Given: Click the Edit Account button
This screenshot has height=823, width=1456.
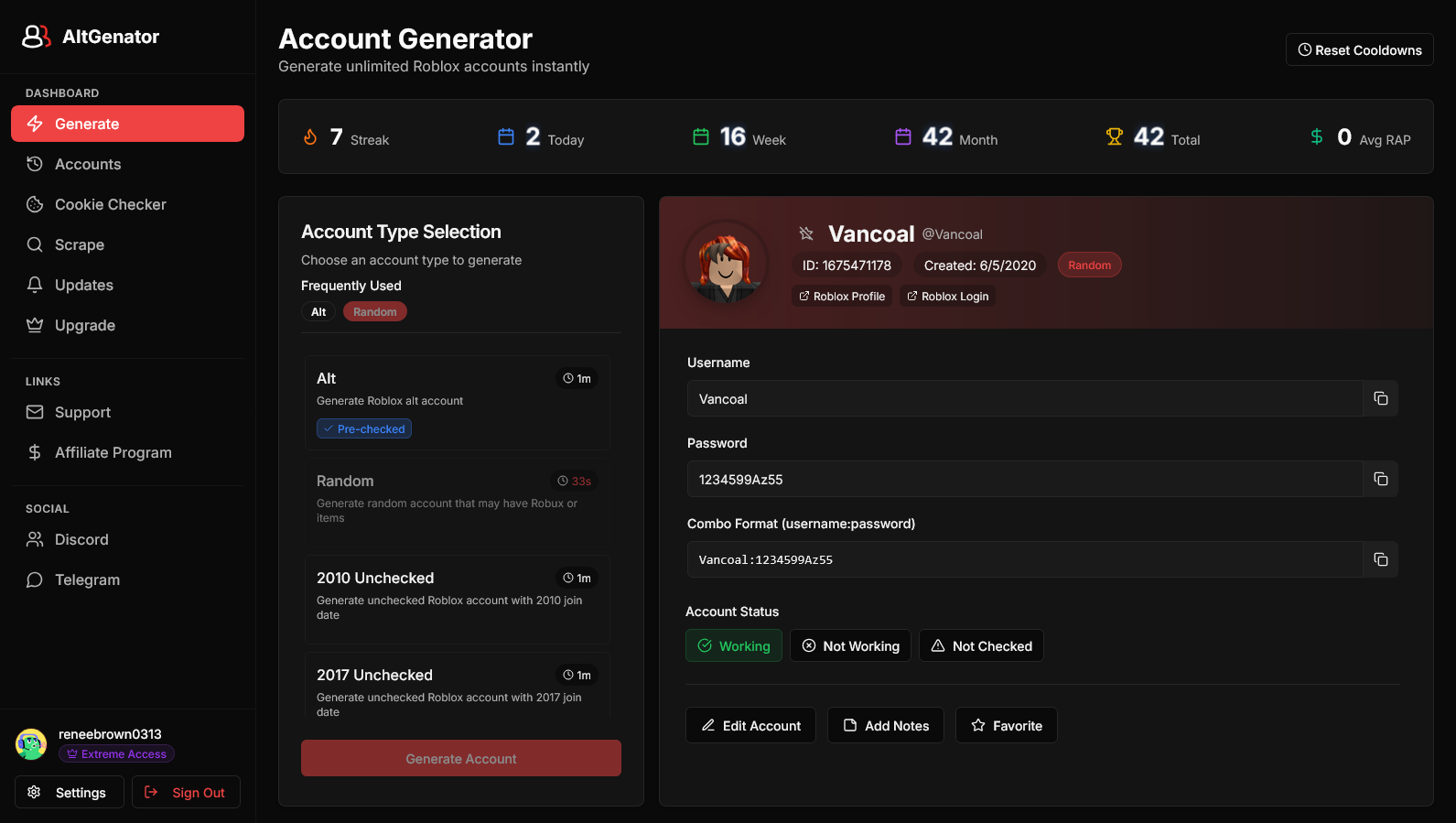Looking at the screenshot, I should pyautogui.click(x=750, y=725).
